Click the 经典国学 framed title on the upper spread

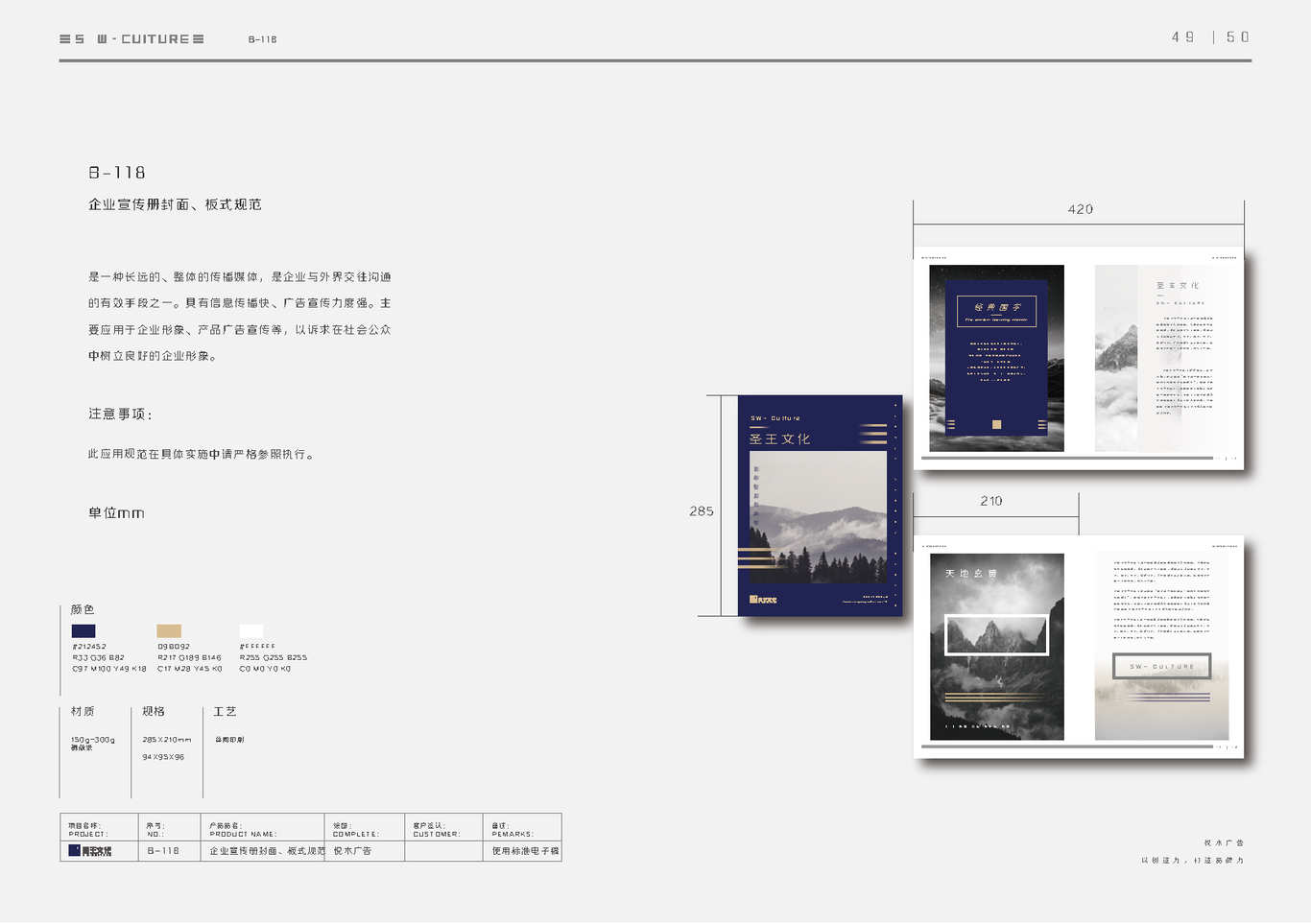click(x=997, y=312)
